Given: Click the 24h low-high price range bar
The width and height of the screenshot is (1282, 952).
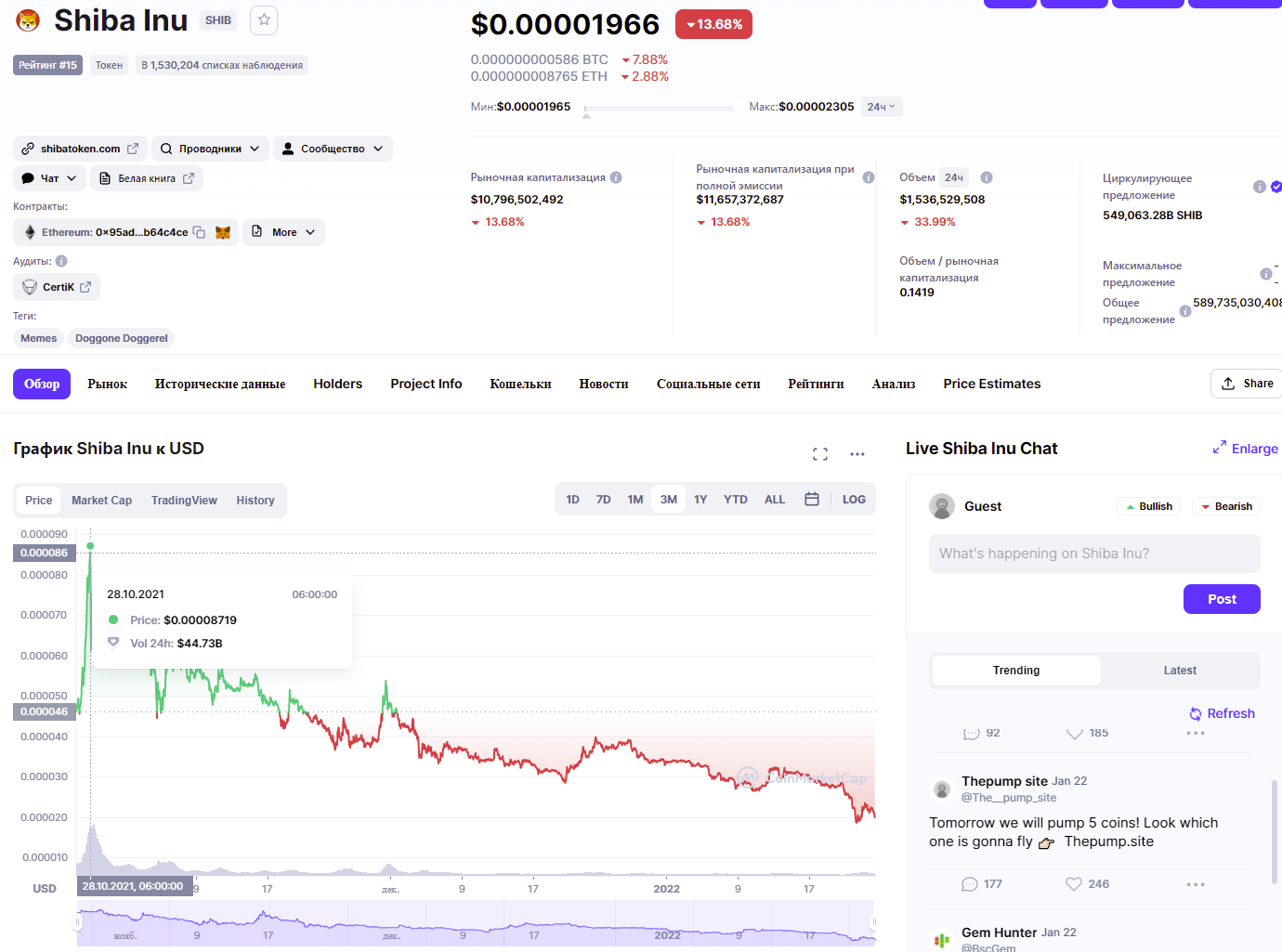Looking at the screenshot, I should pyautogui.click(x=659, y=109).
